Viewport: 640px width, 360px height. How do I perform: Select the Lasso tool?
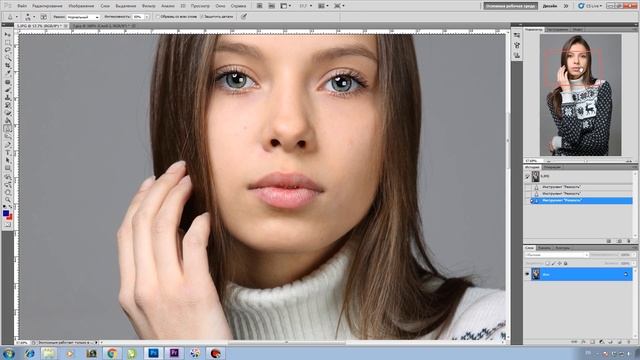point(7,50)
